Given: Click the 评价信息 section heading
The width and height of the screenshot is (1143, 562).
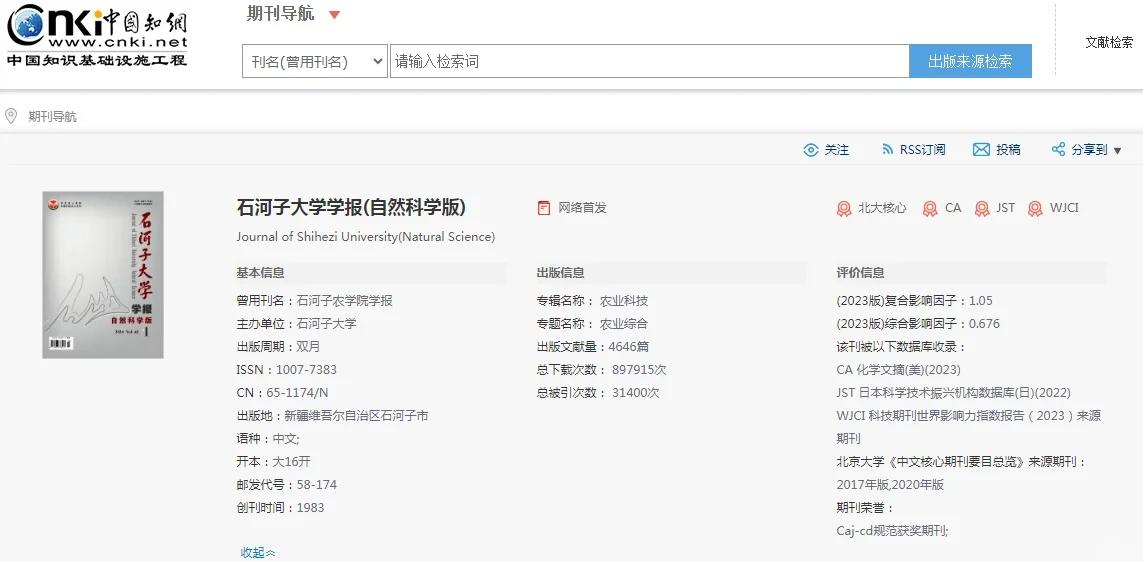Looking at the screenshot, I should click(860, 273).
